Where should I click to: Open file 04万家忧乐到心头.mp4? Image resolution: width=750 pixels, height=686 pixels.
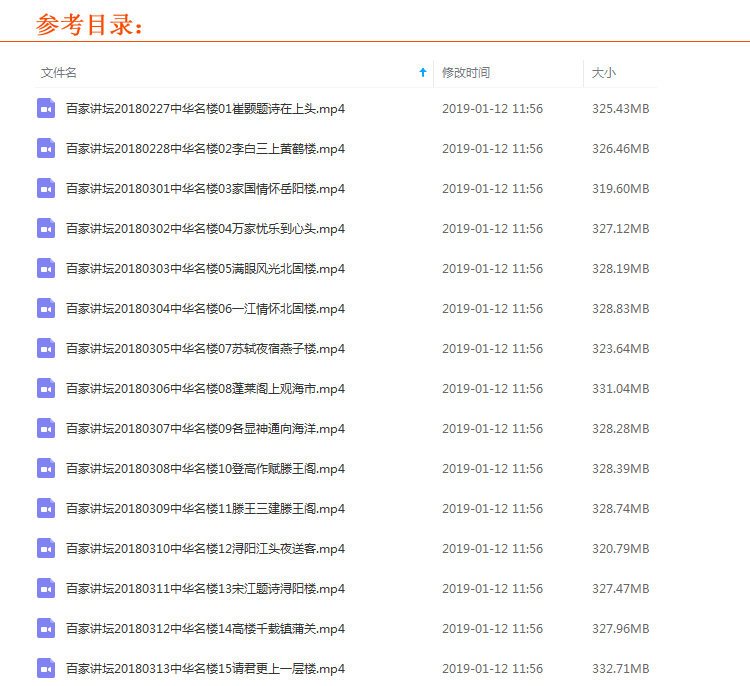(205, 228)
